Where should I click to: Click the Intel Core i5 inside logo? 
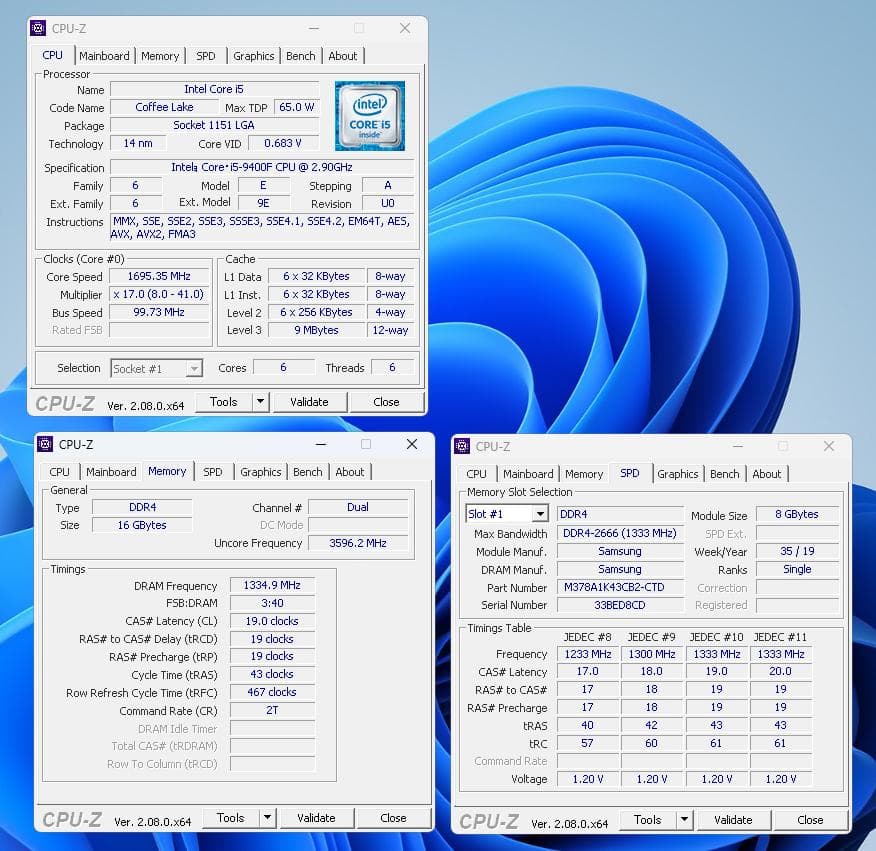point(370,116)
